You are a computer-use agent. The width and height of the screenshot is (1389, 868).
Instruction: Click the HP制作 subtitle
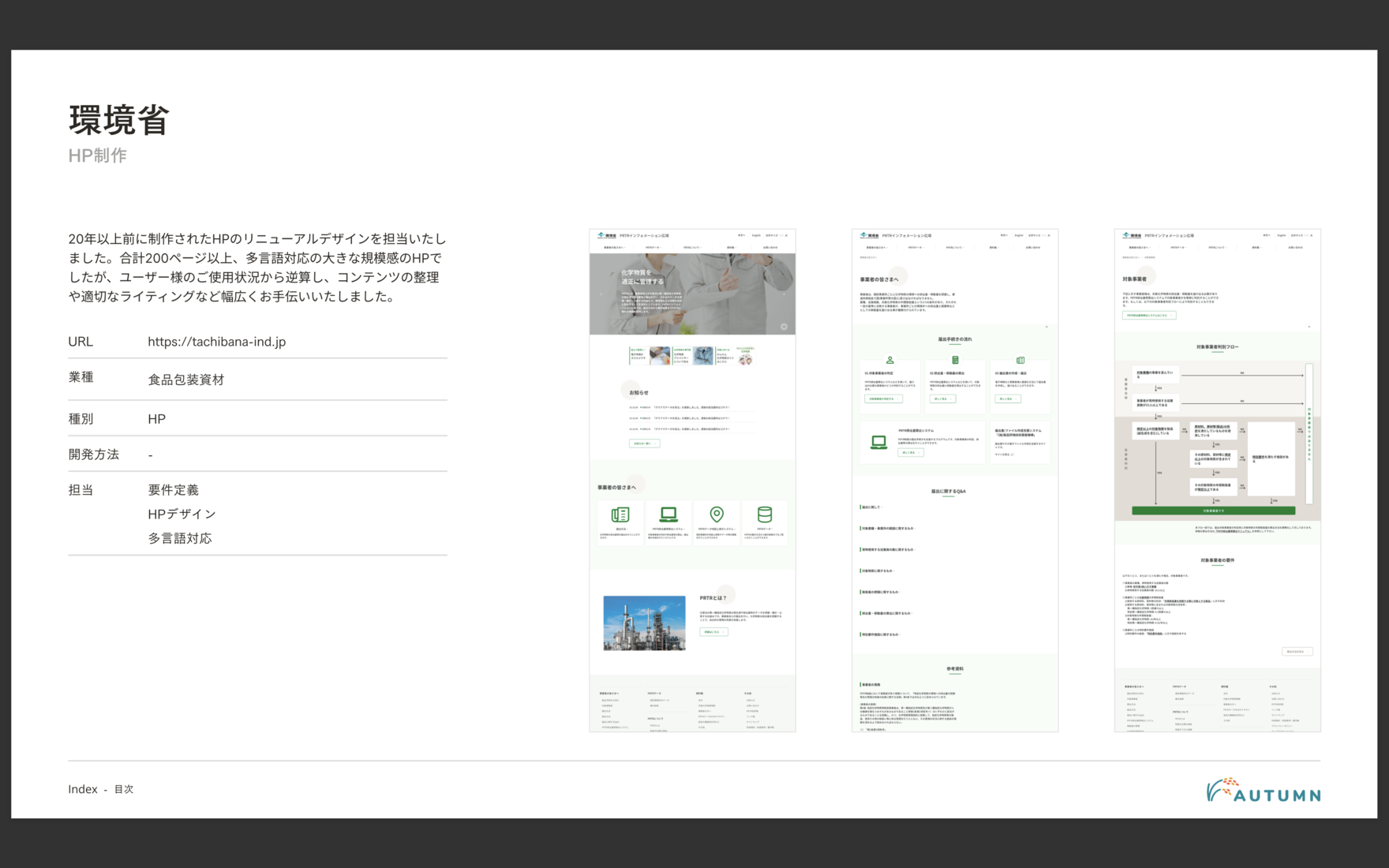pyautogui.click(x=97, y=155)
